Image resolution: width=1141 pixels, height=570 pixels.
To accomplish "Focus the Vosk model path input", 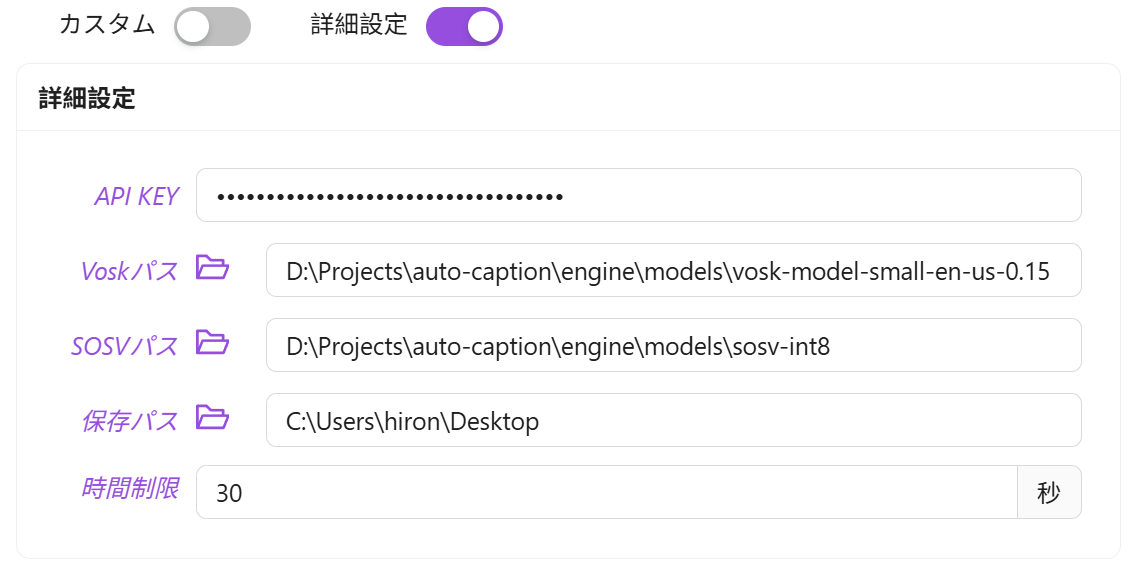I will (673, 270).
